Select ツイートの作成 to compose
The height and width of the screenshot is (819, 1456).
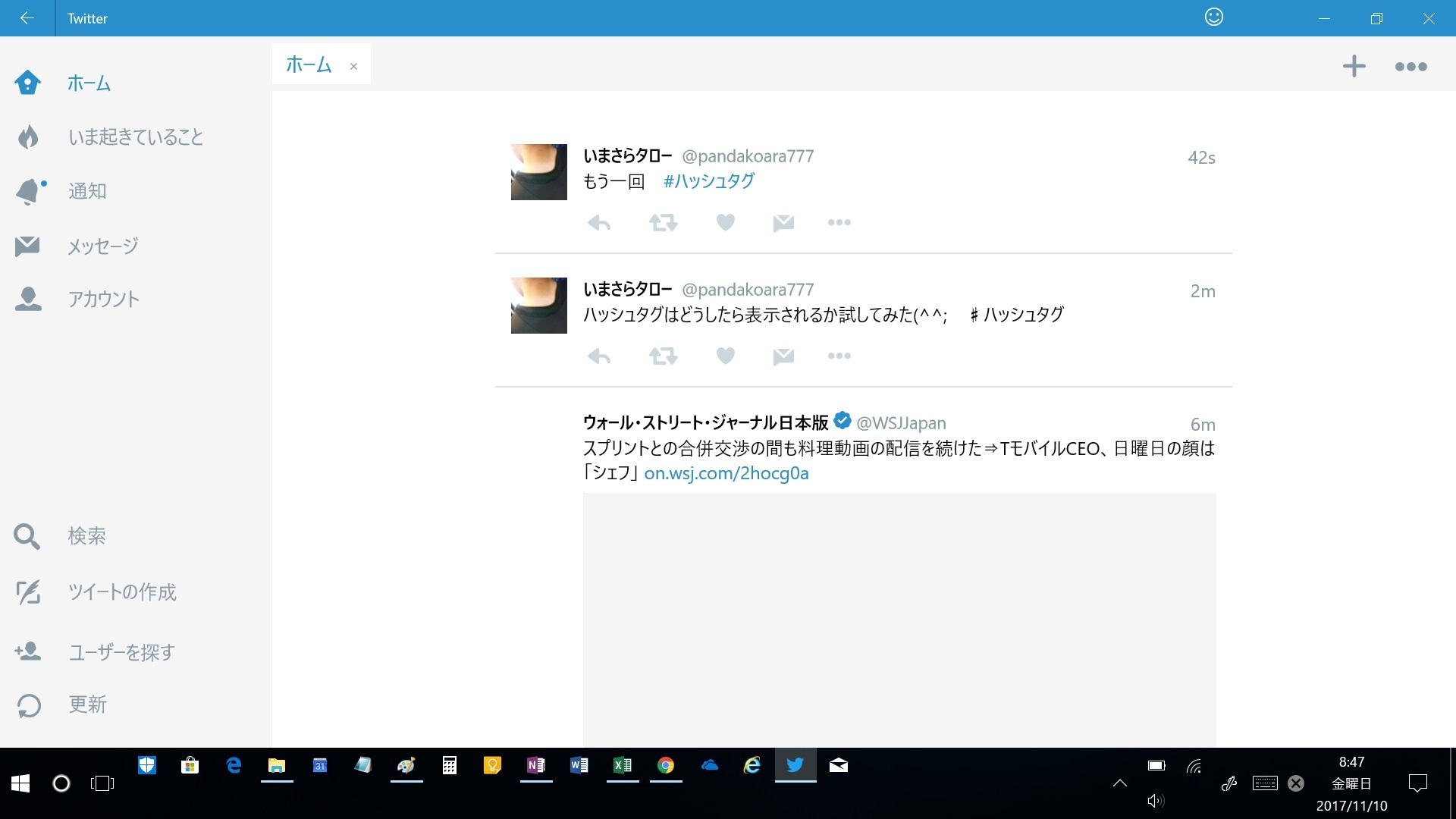pos(122,592)
